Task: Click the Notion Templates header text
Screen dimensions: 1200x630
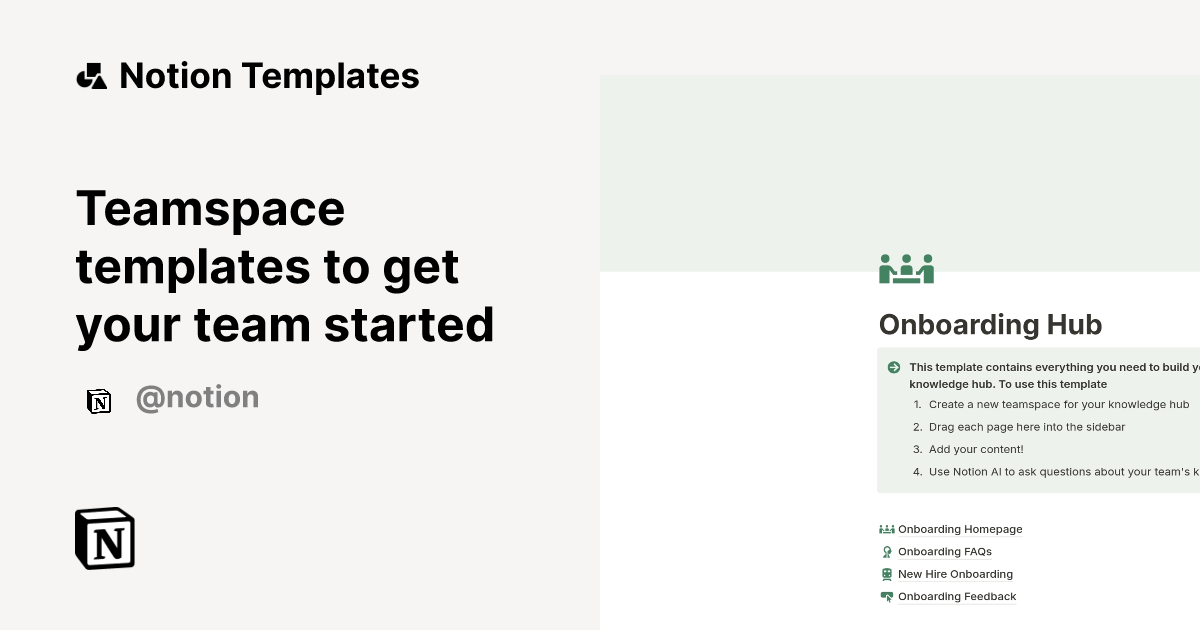Action: 269,76
